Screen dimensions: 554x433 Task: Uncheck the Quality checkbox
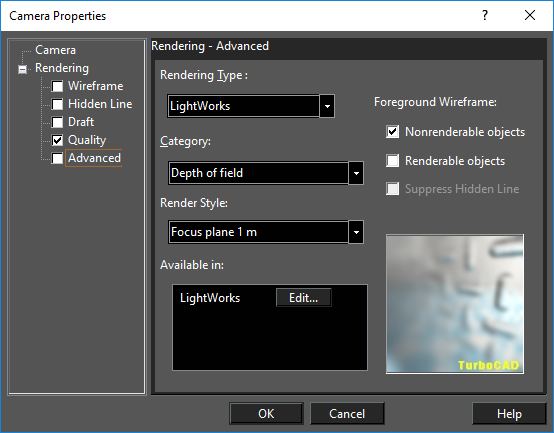coord(57,140)
